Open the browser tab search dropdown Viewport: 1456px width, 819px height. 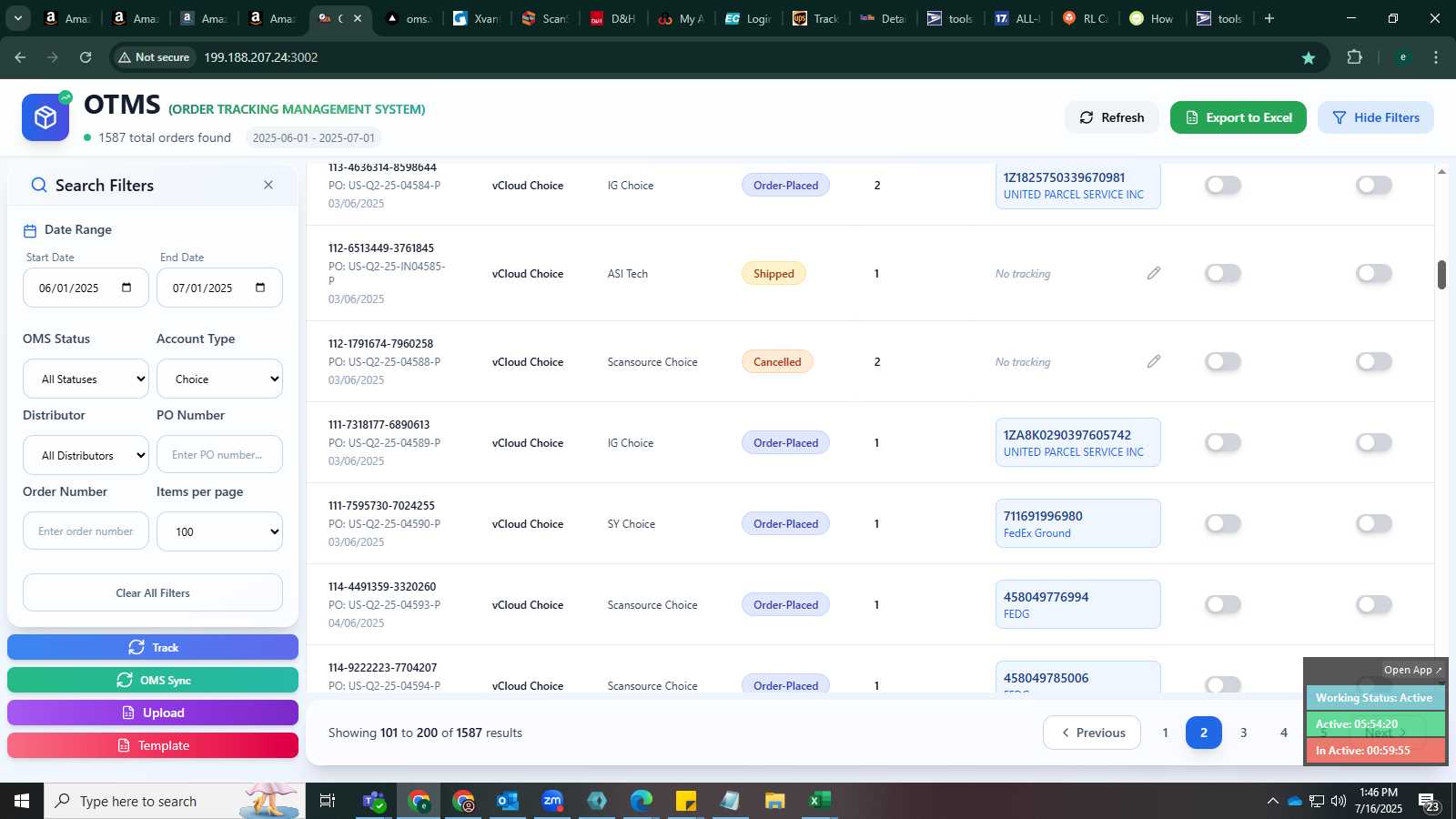click(x=17, y=18)
